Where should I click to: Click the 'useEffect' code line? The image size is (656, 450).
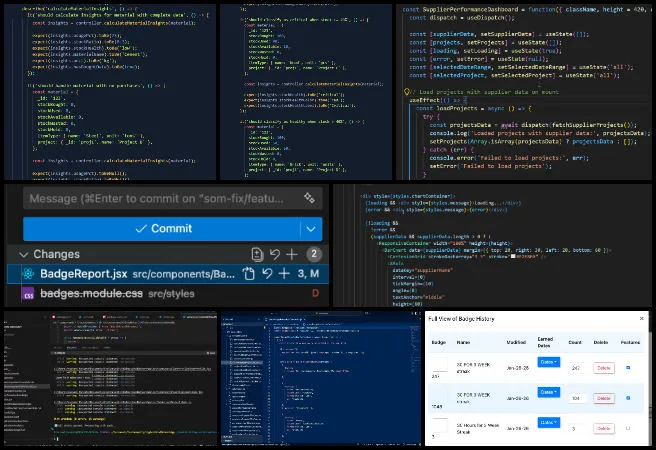click(x=438, y=100)
